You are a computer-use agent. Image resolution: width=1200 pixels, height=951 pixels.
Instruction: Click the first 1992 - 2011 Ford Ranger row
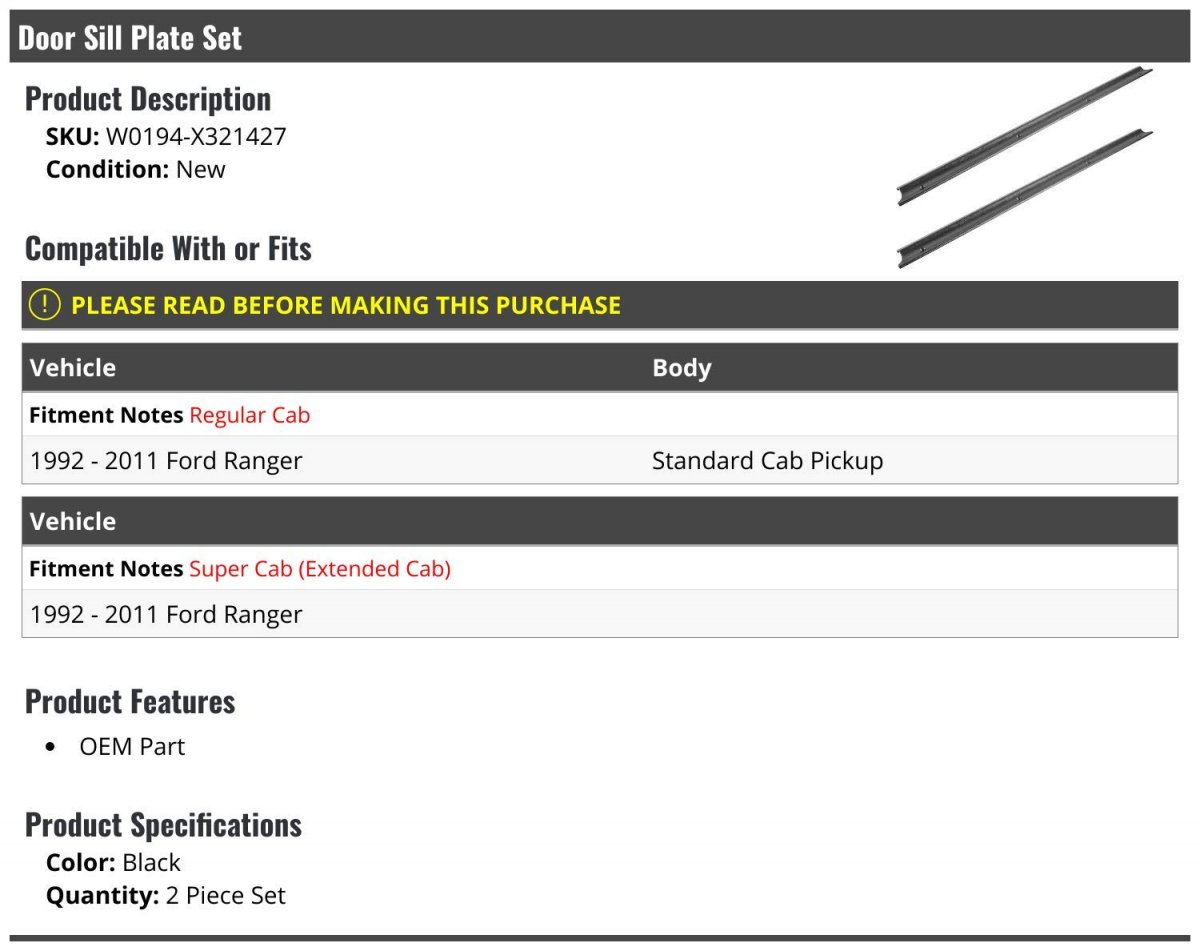click(600, 461)
